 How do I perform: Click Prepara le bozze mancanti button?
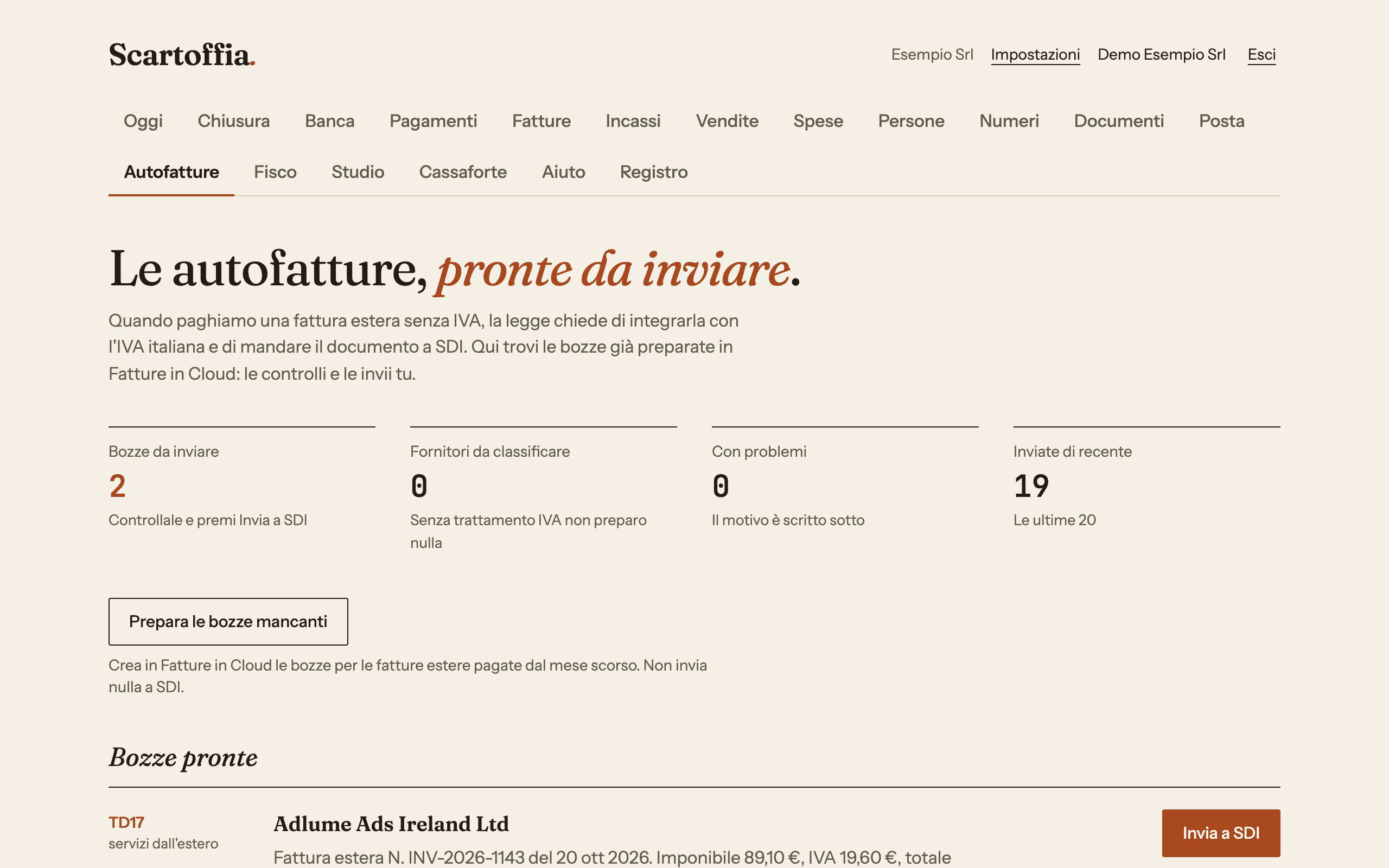point(228,622)
